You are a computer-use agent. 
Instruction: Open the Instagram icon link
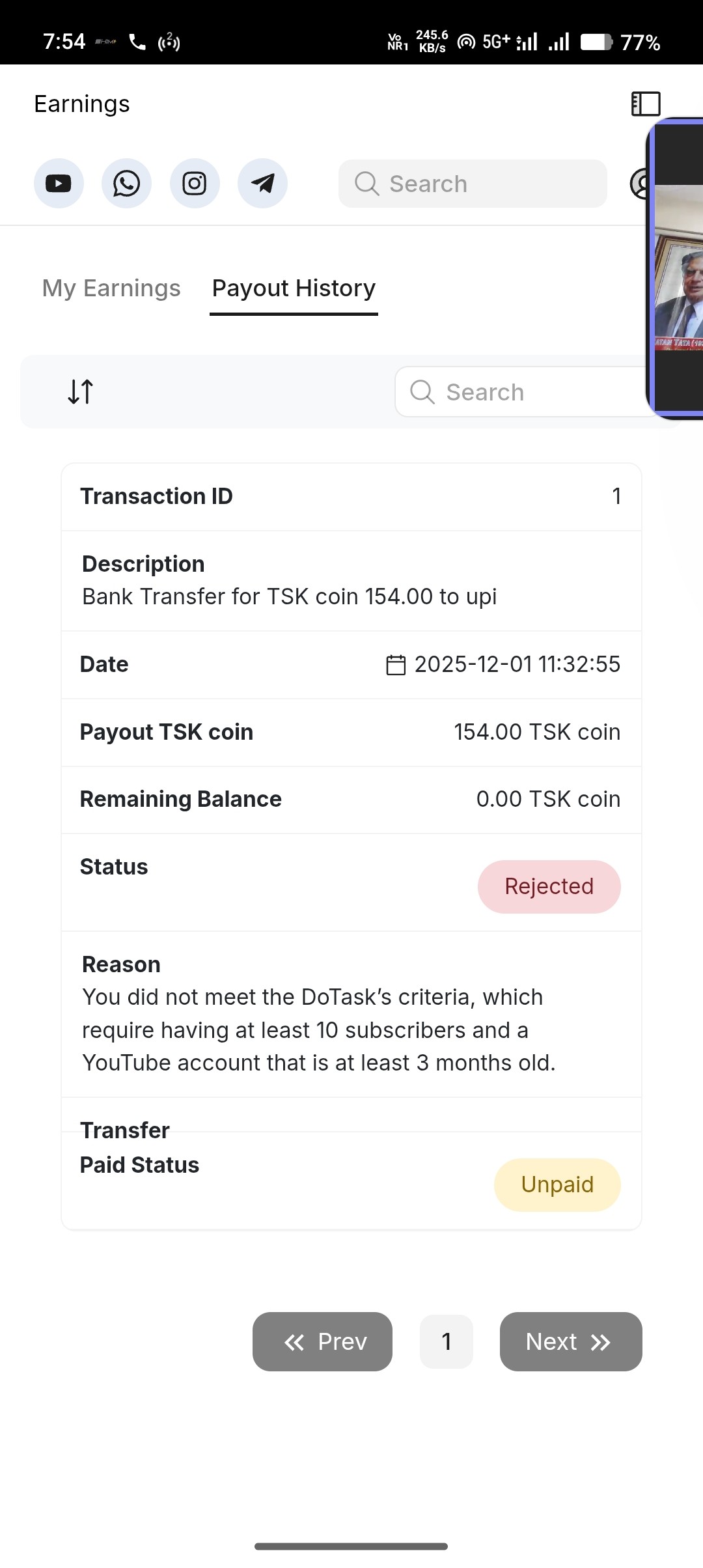point(195,184)
